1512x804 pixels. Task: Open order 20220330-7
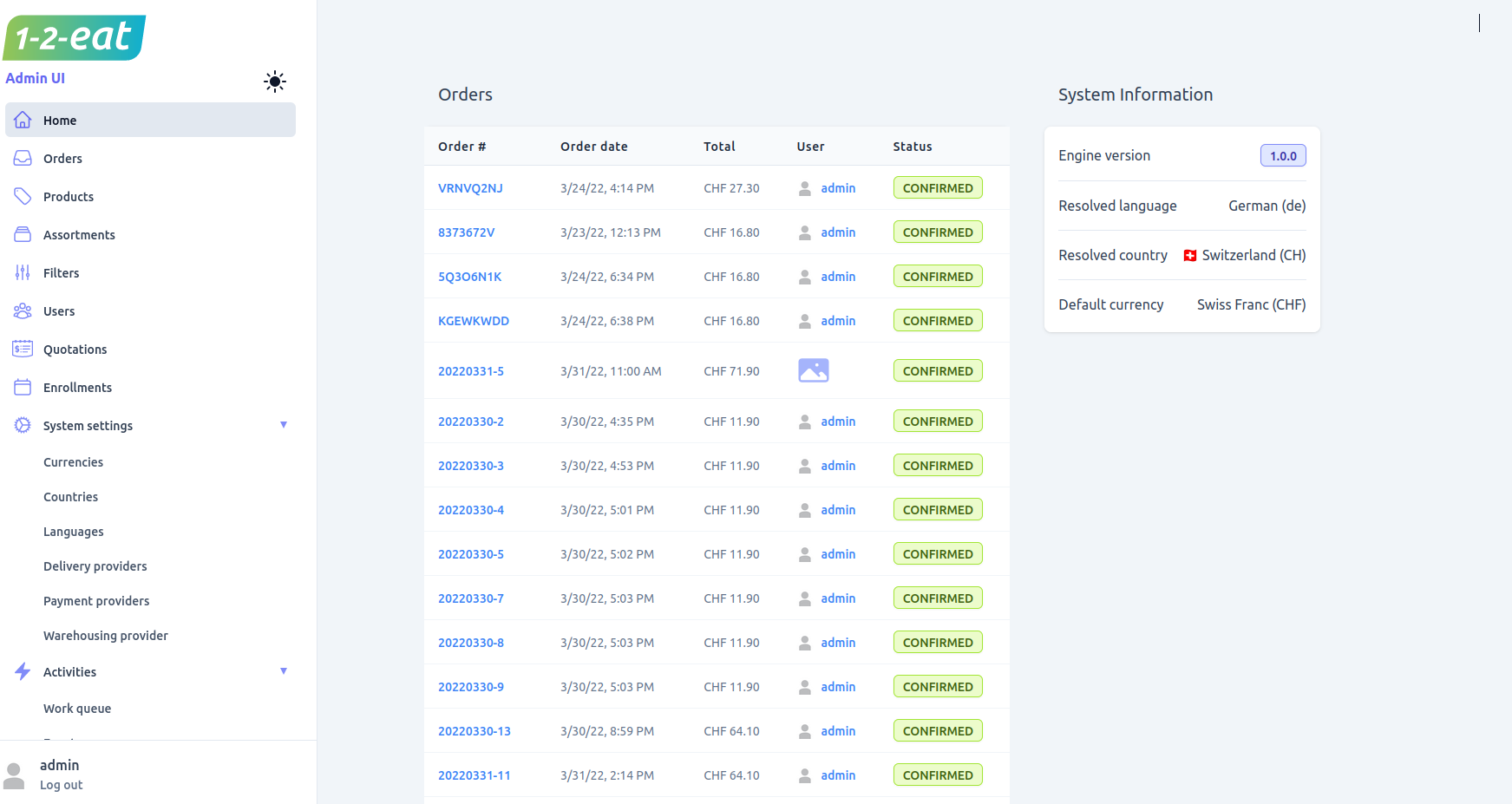(x=470, y=598)
